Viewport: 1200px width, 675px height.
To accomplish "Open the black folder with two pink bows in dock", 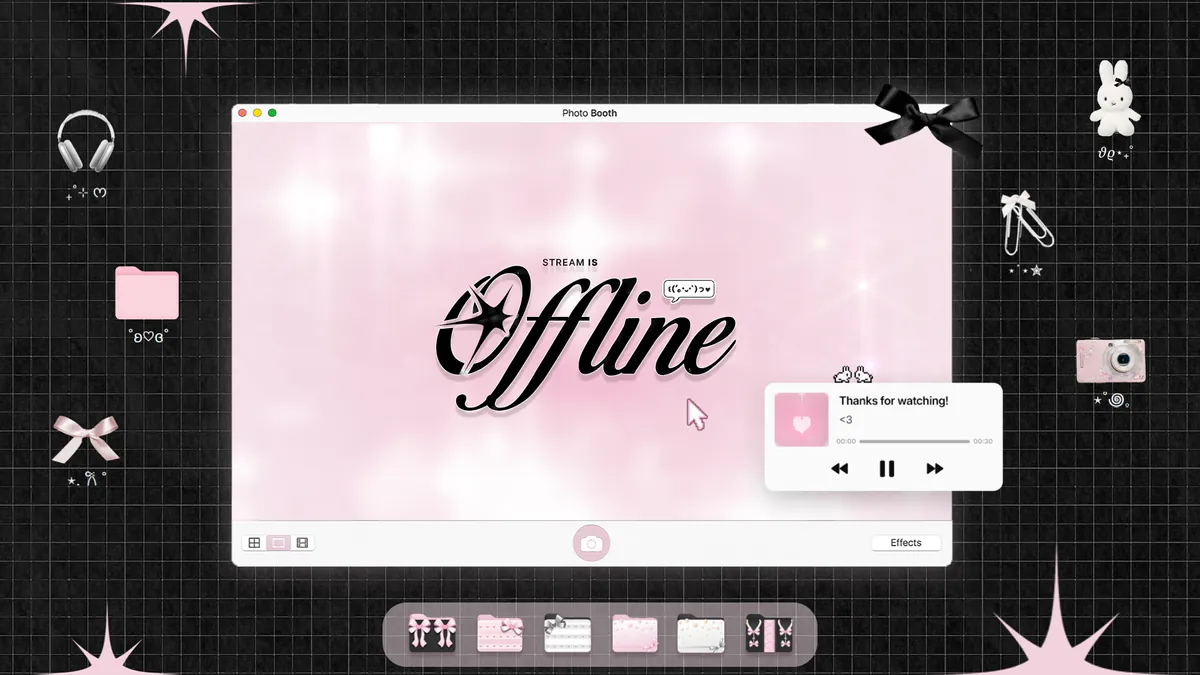I will (x=432, y=634).
